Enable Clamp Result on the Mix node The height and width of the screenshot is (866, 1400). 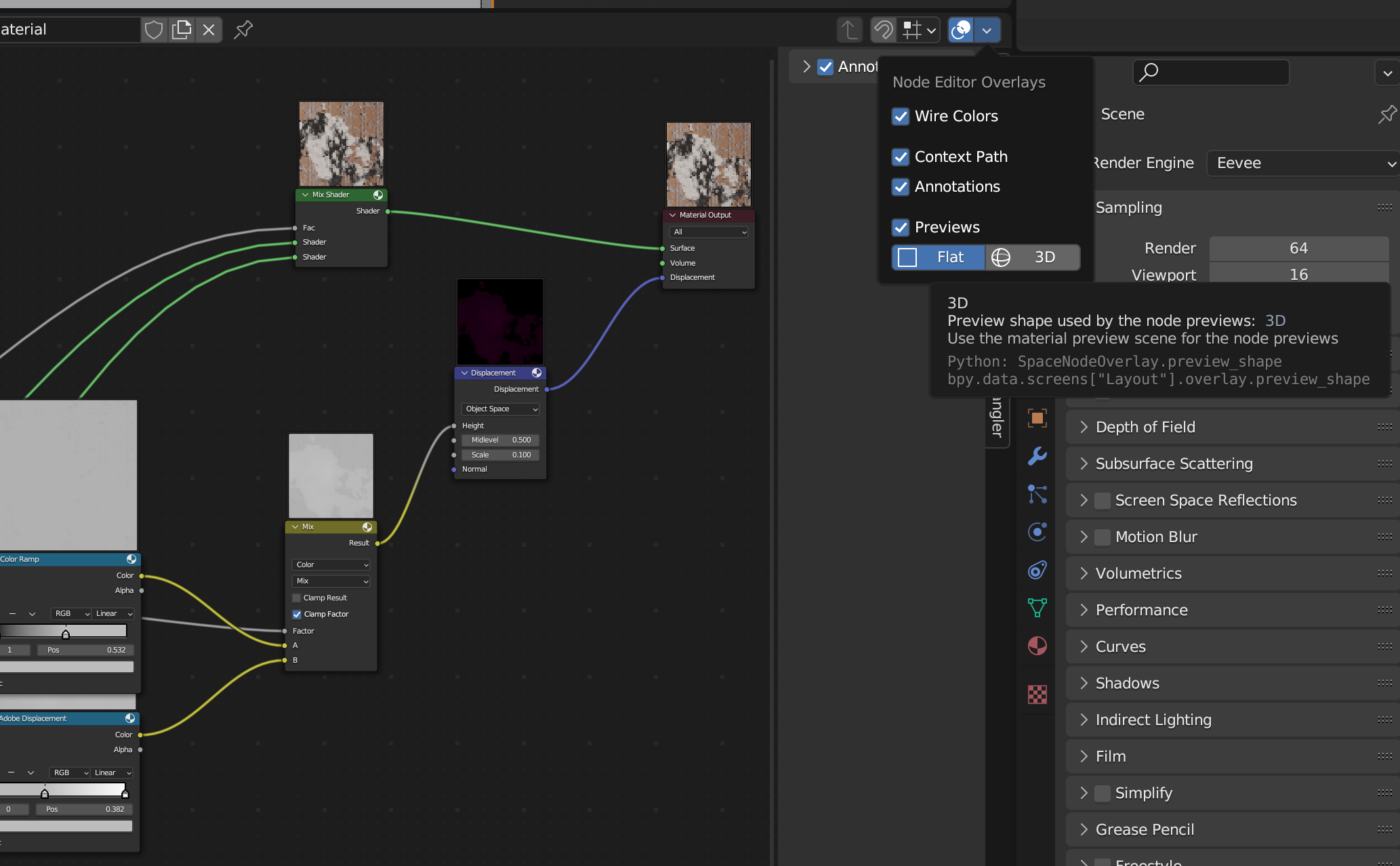(x=297, y=598)
